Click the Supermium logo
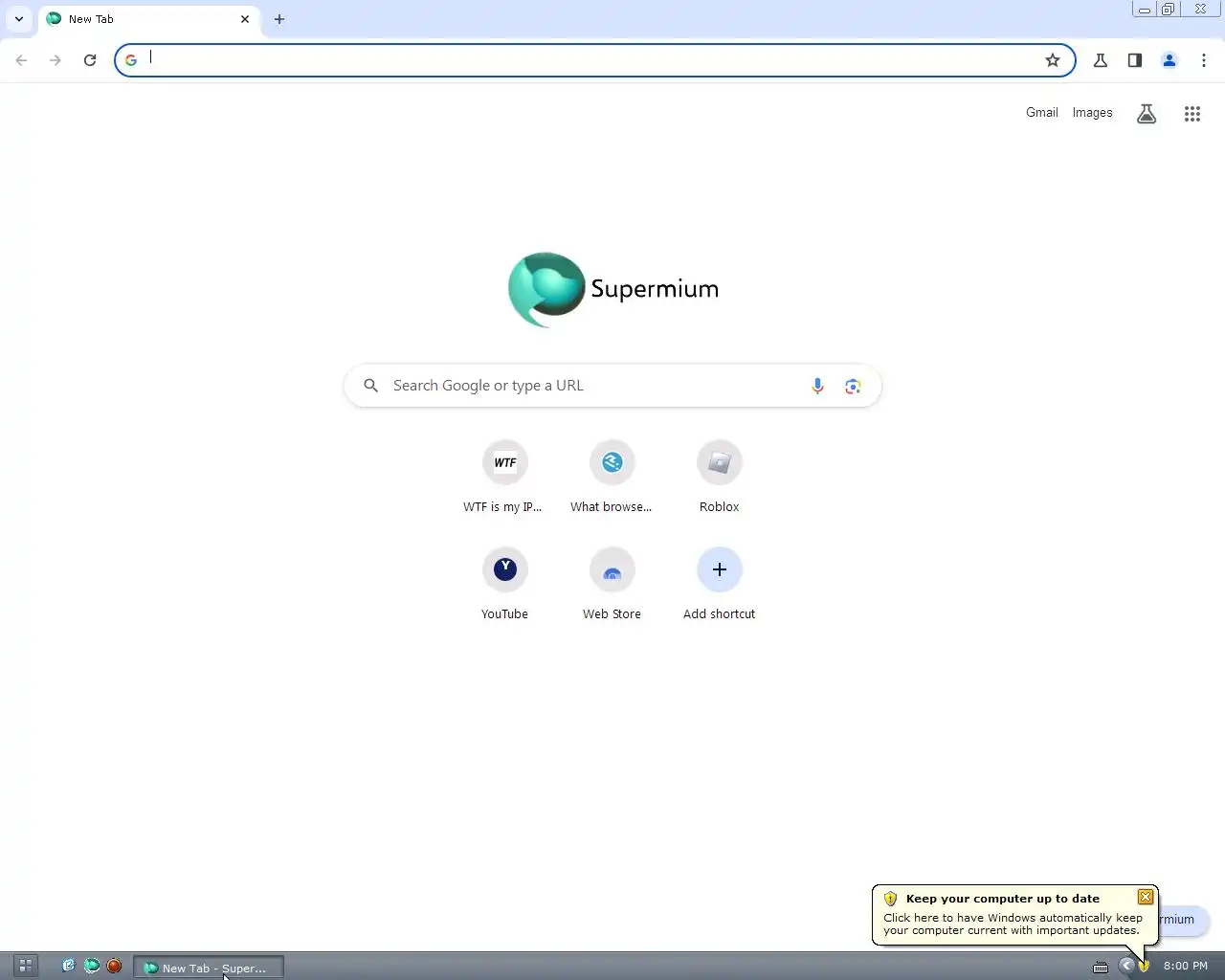This screenshot has width=1225, height=980. point(612,289)
